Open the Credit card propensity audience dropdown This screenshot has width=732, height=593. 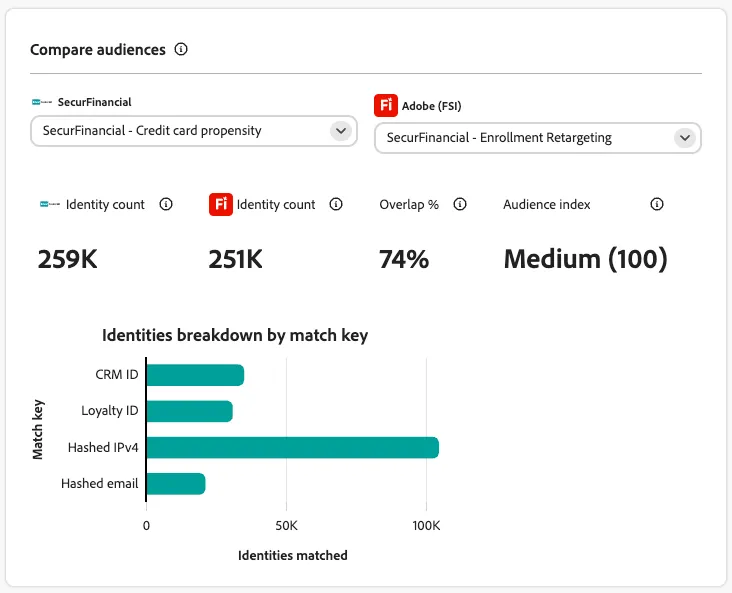194,131
